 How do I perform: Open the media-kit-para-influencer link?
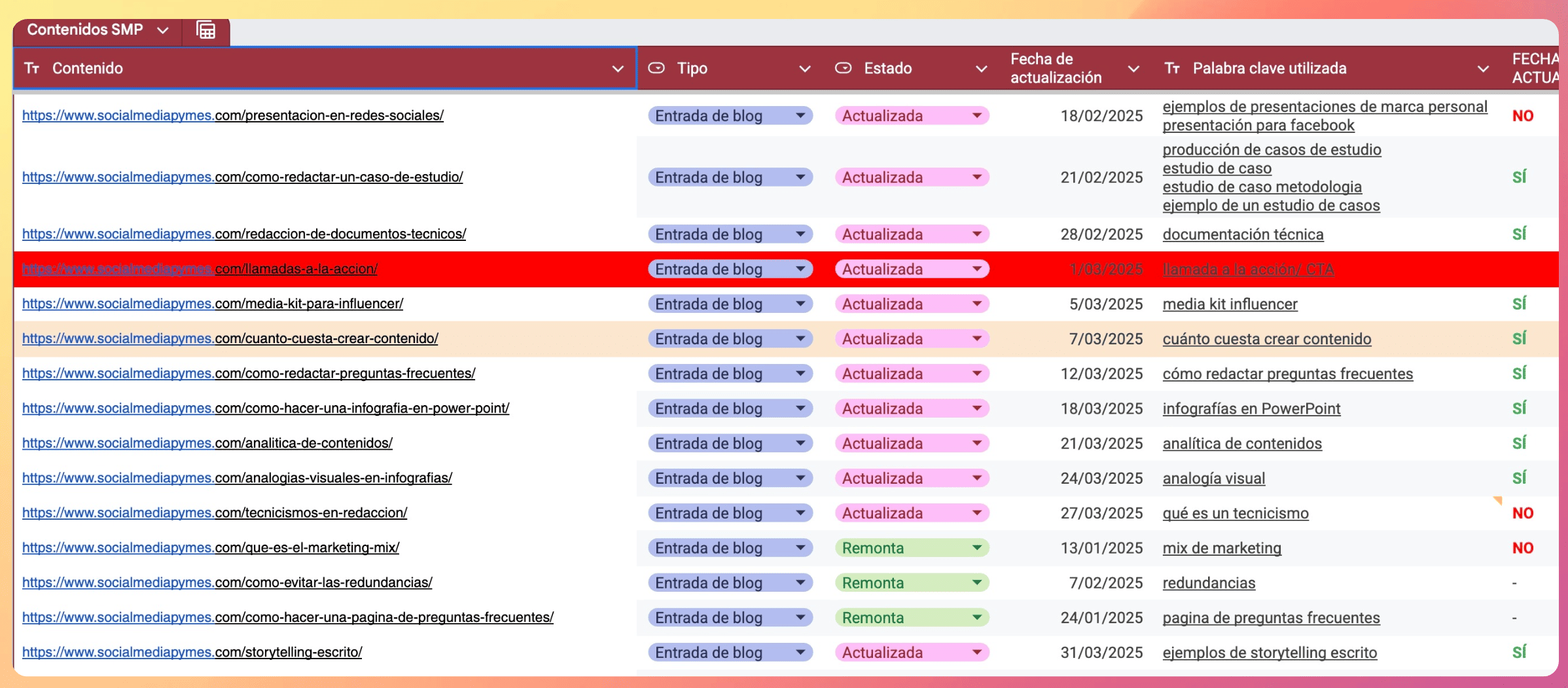pos(212,304)
